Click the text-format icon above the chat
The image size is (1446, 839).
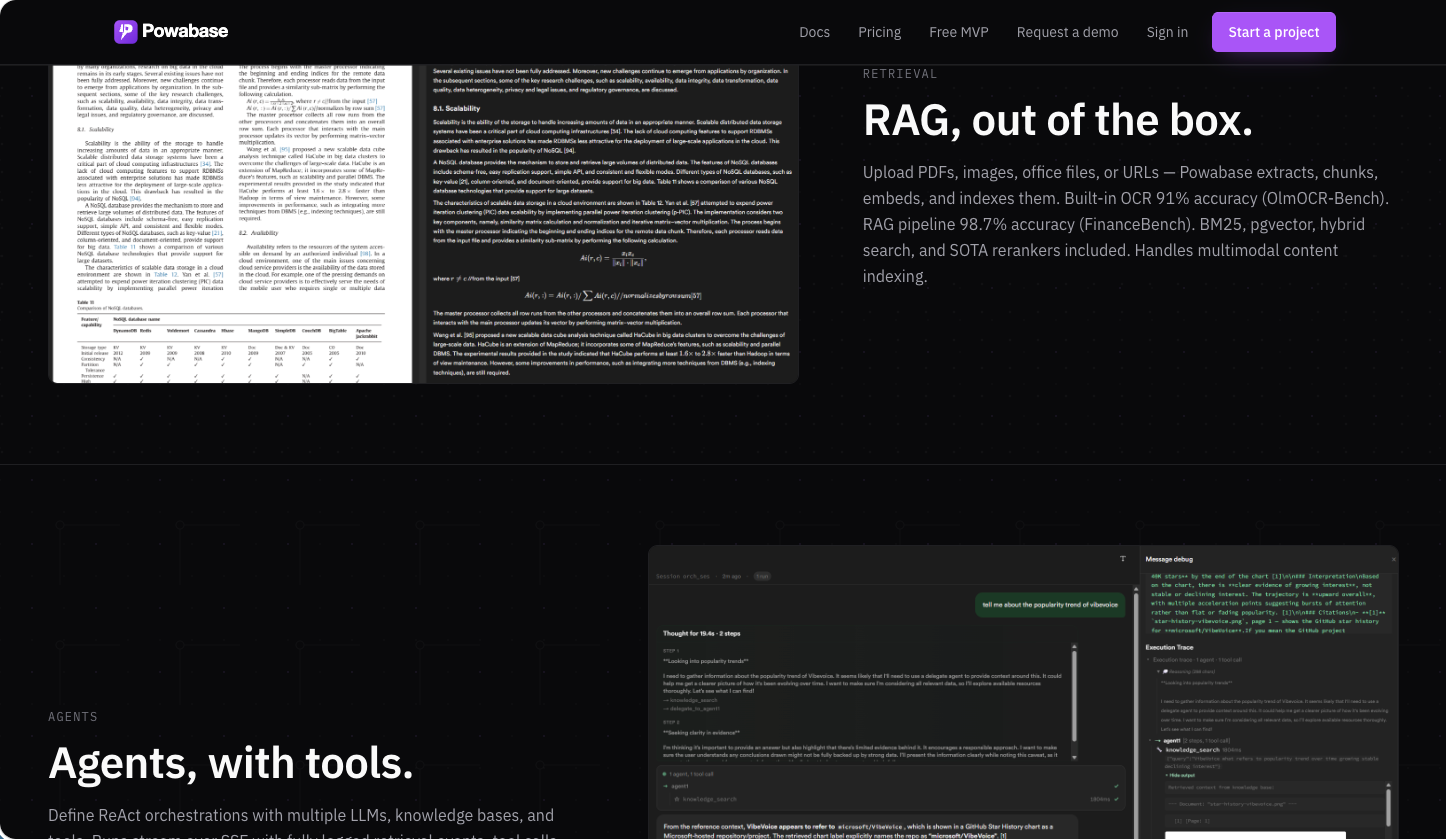click(x=1123, y=559)
